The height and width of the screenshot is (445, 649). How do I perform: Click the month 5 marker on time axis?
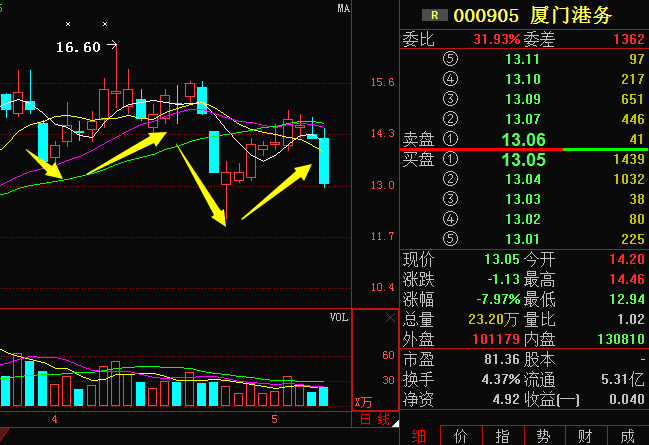tap(274, 419)
